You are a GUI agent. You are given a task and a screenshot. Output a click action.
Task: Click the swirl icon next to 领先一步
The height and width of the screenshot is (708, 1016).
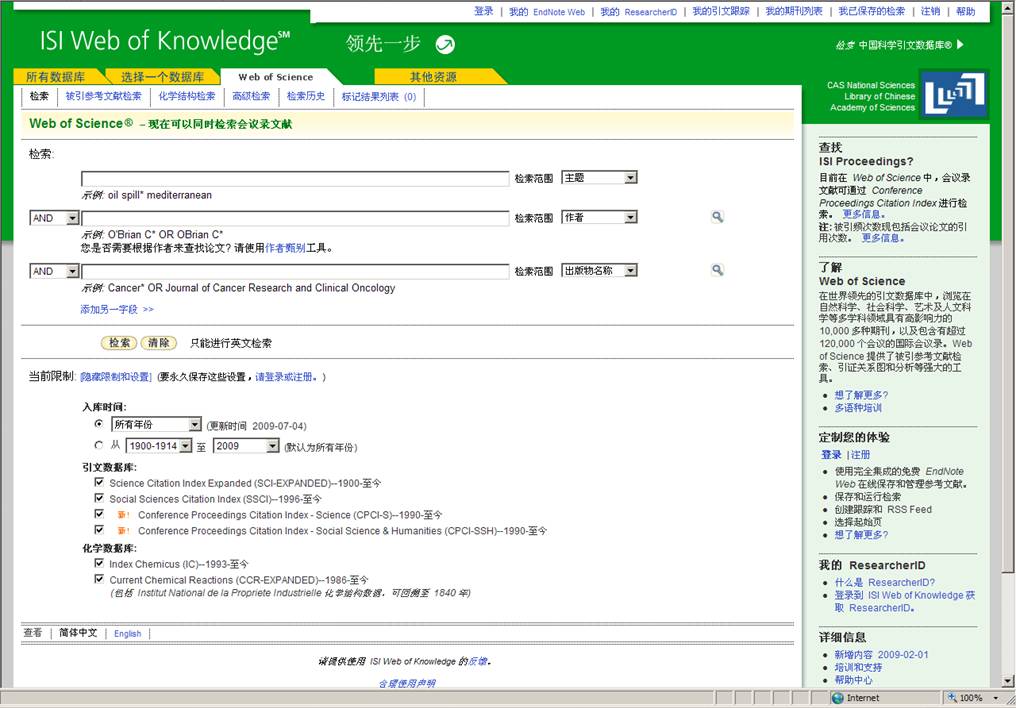446,43
